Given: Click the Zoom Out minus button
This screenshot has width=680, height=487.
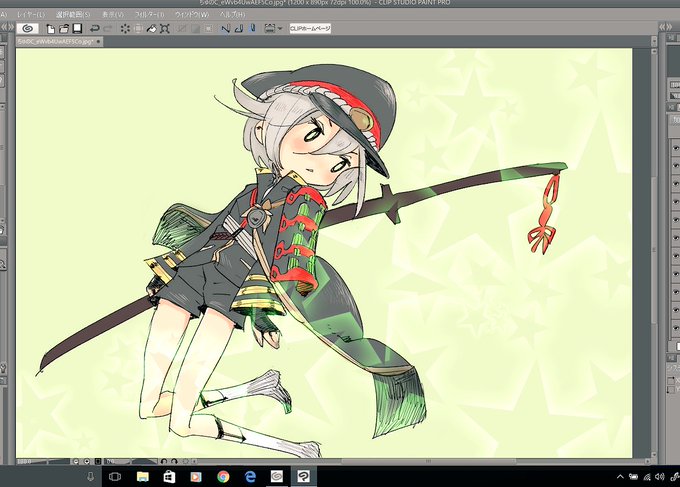Looking at the screenshot, I should (x=76, y=462).
